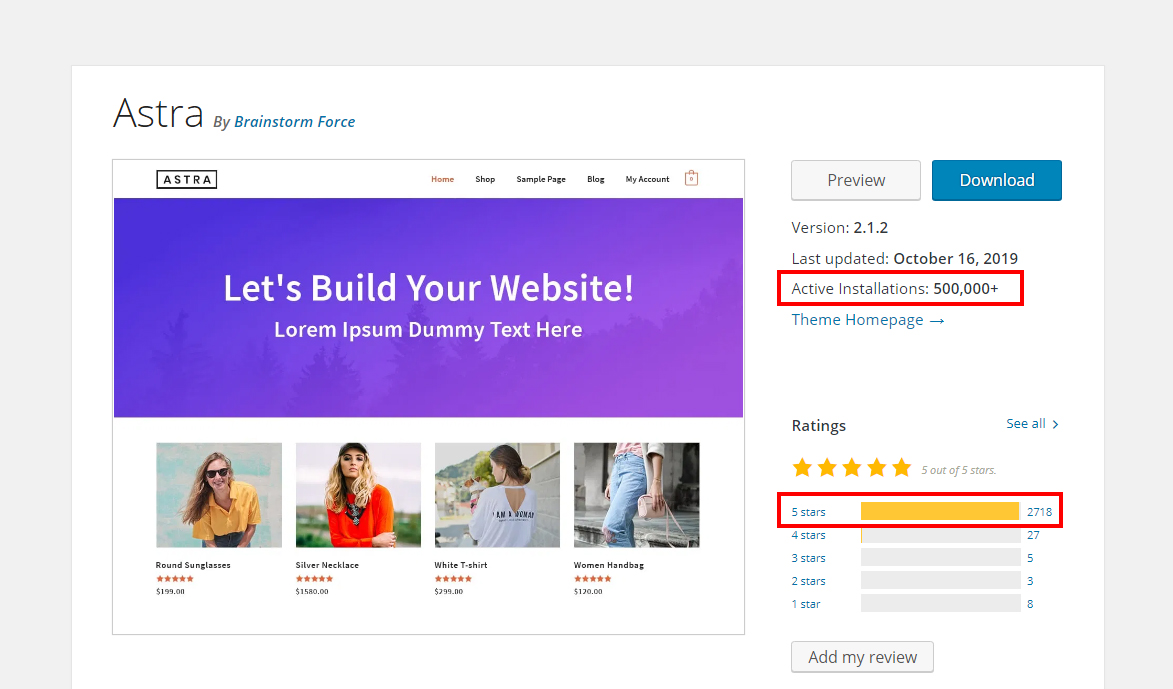Click the 5 three-star review count
1173x689 pixels.
pos(1030,559)
